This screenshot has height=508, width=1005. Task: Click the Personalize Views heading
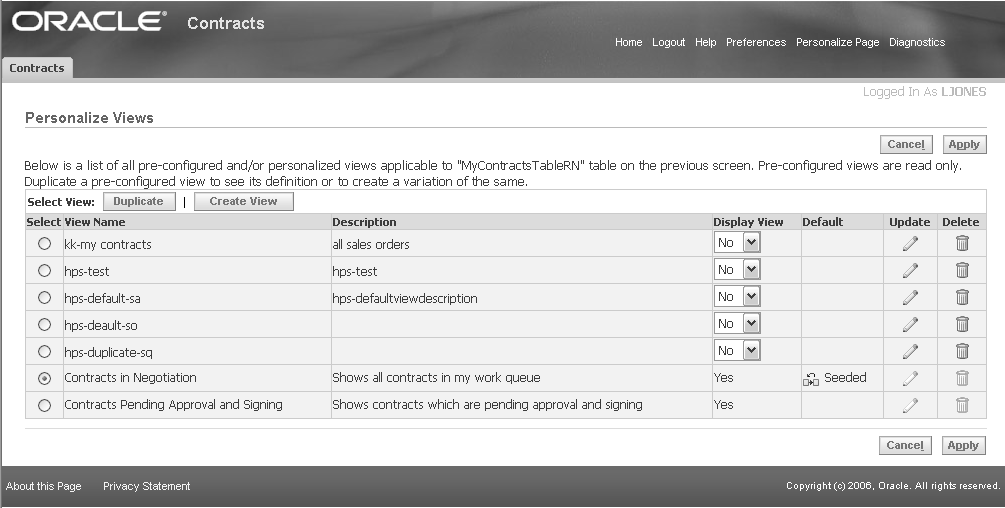pos(89,118)
